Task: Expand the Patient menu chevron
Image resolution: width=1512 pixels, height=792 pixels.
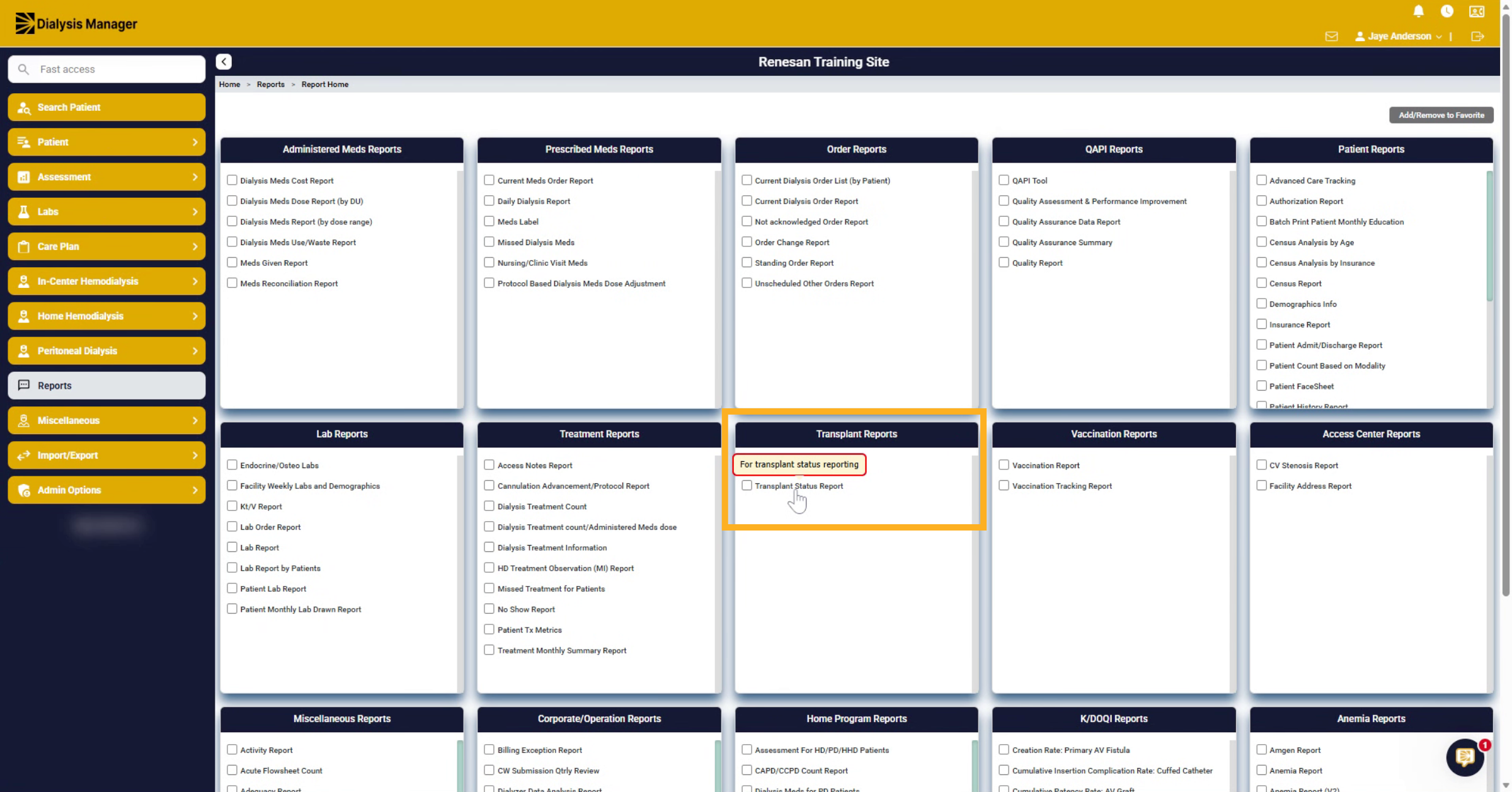Action: click(x=195, y=142)
